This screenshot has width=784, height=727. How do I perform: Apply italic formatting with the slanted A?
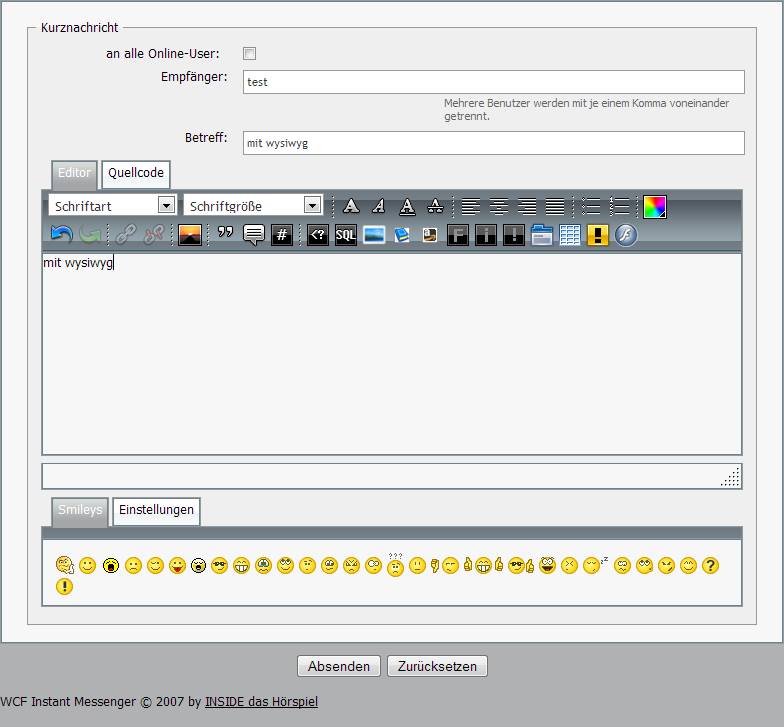(379, 206)
